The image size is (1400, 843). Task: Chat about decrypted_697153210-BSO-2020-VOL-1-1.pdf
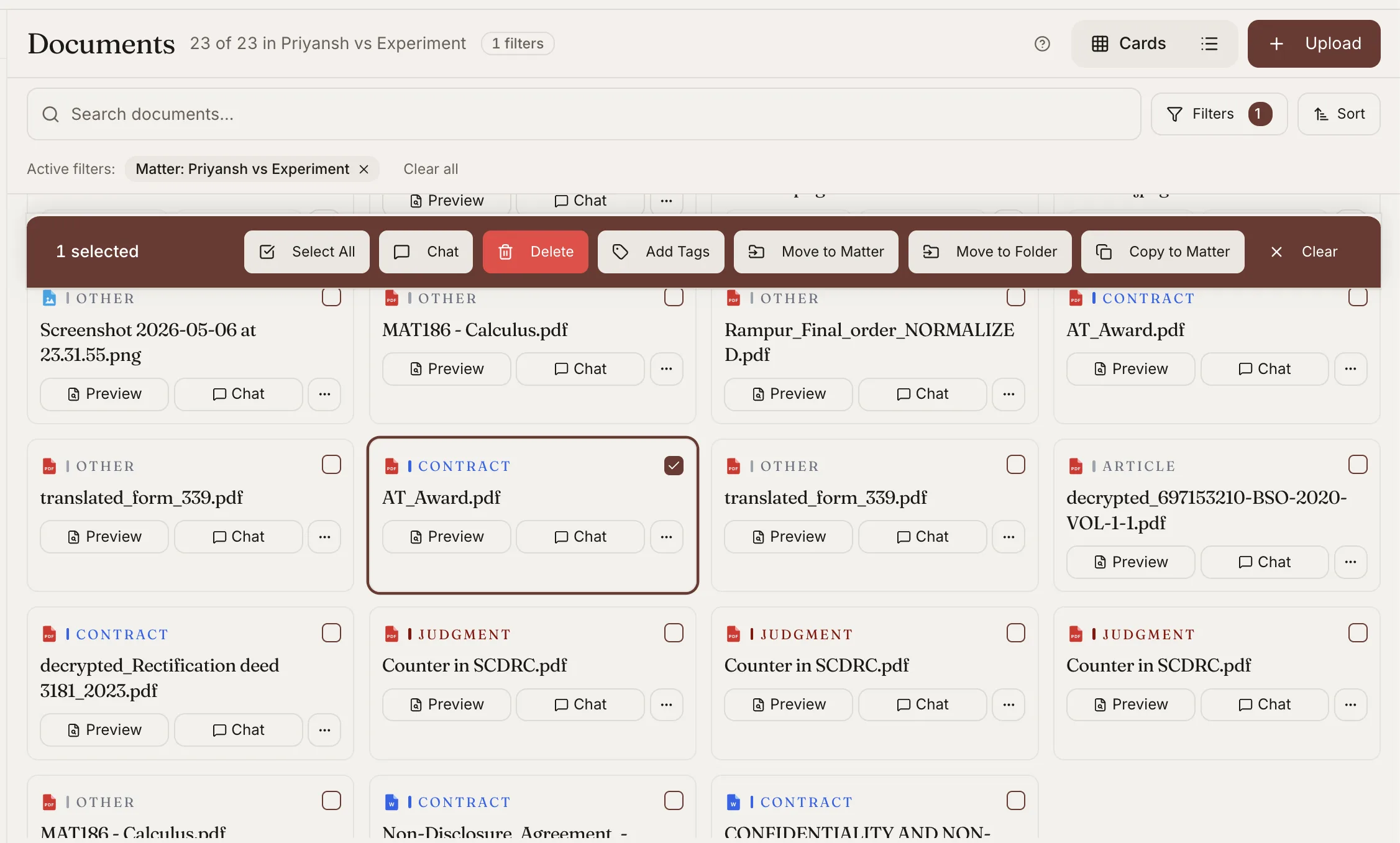1265,562
